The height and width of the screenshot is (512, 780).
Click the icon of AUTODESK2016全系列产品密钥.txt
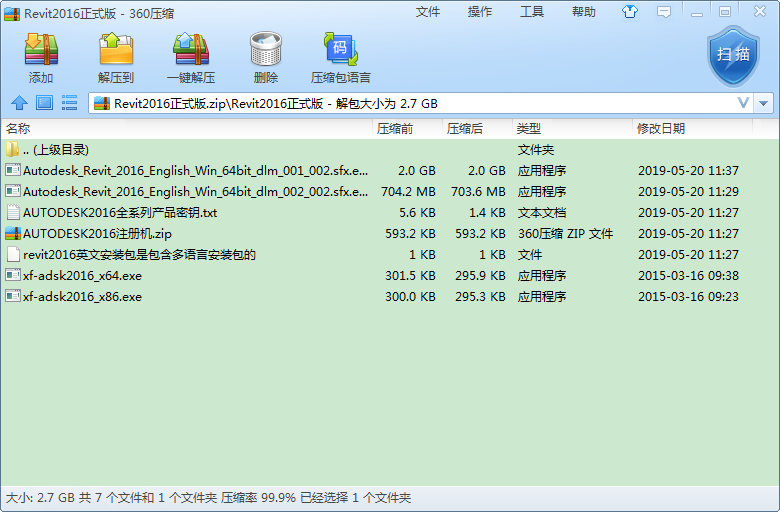pyautogui.click(x=13, y=212)
